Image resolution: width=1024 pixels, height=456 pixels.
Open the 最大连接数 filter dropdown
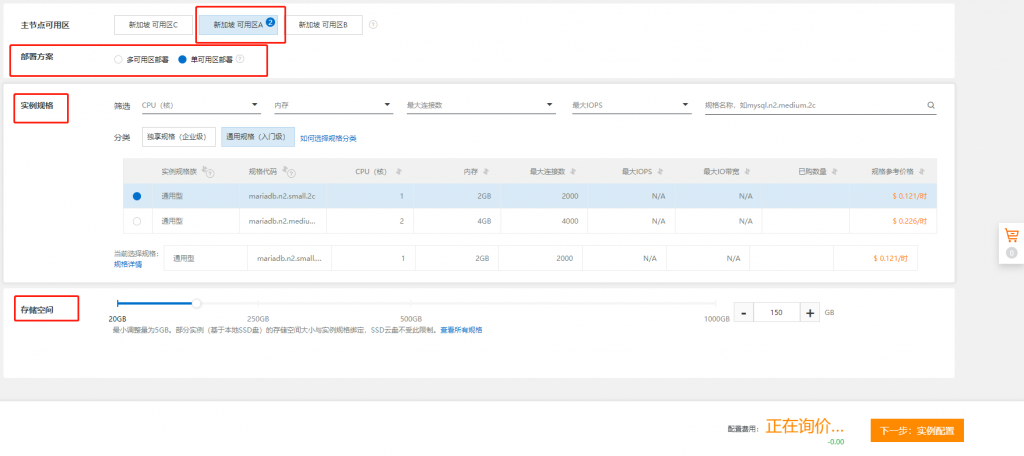[481, 105]
